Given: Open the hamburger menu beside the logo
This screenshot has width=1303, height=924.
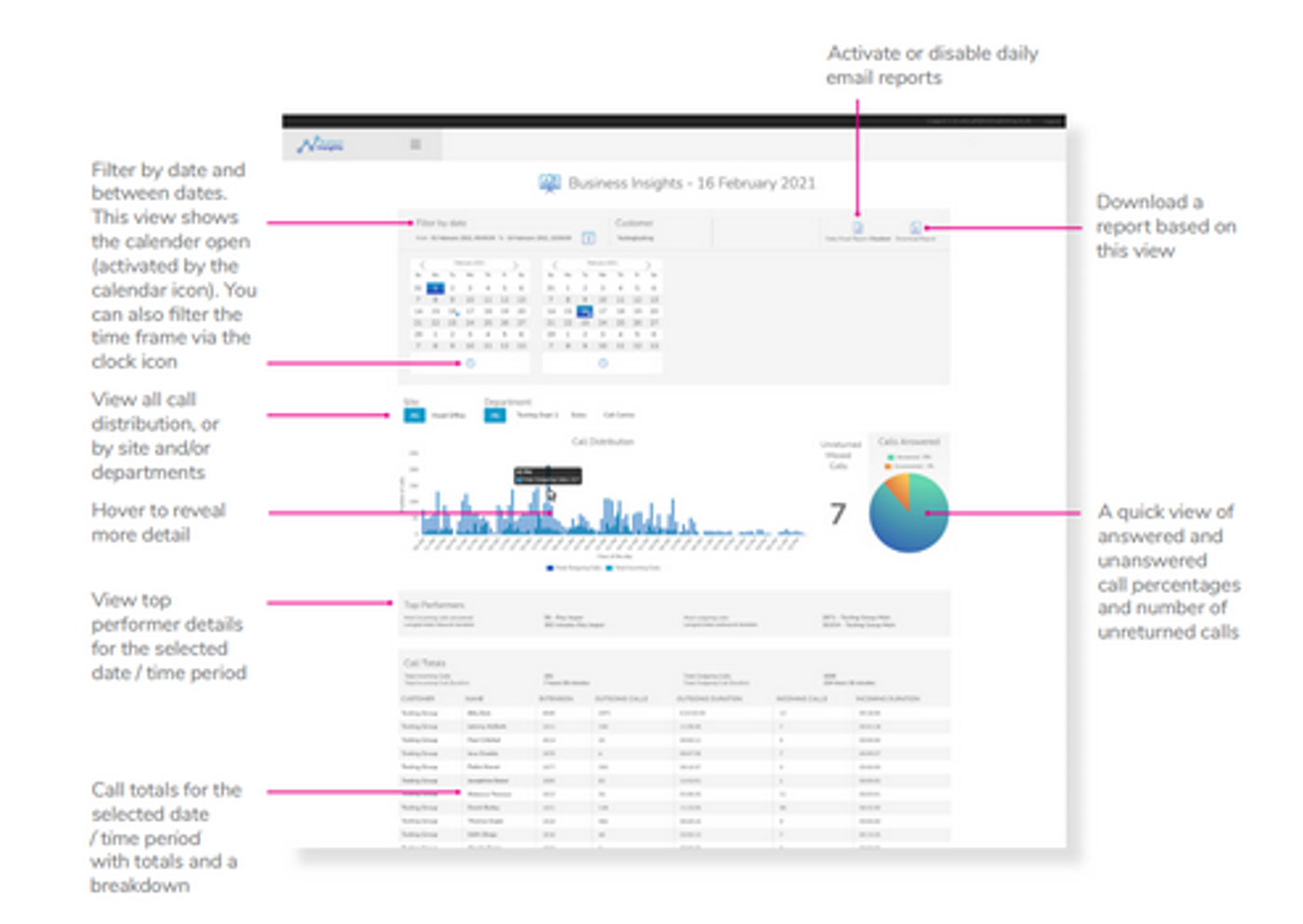Looking at the screenshot, I should 416,144.
